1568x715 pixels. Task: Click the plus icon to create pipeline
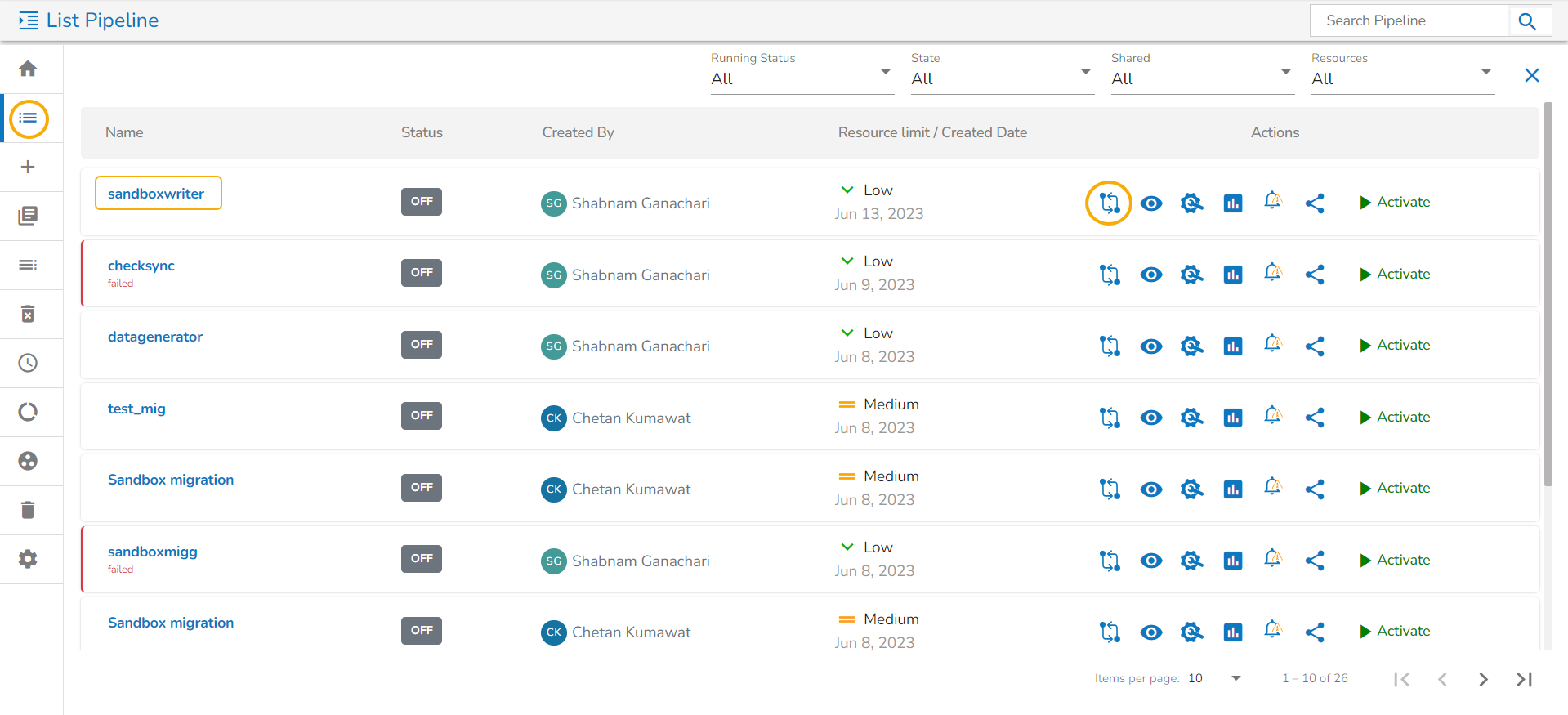click(28, 167)
